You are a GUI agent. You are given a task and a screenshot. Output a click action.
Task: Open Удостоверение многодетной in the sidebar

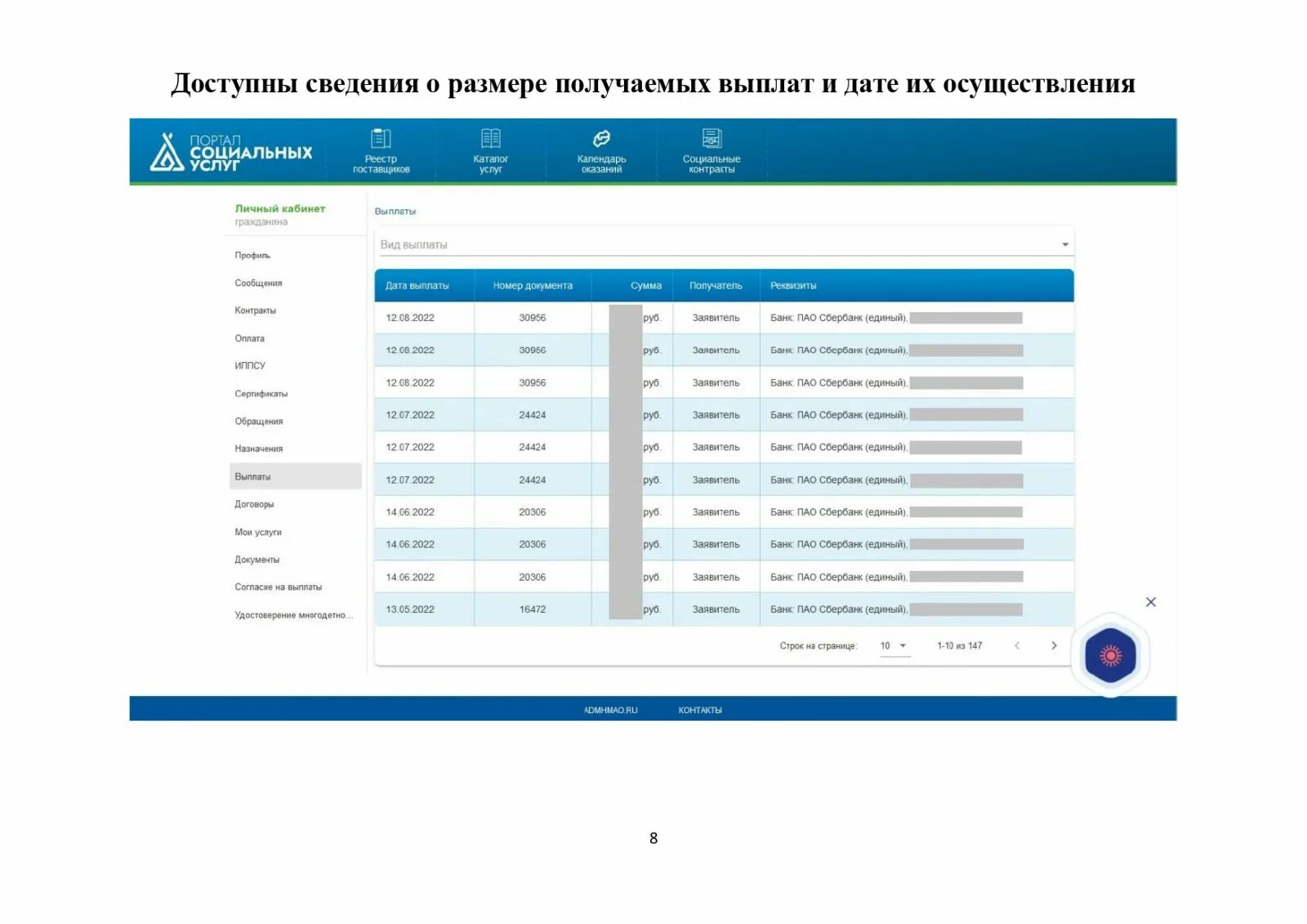click(294, 615)
